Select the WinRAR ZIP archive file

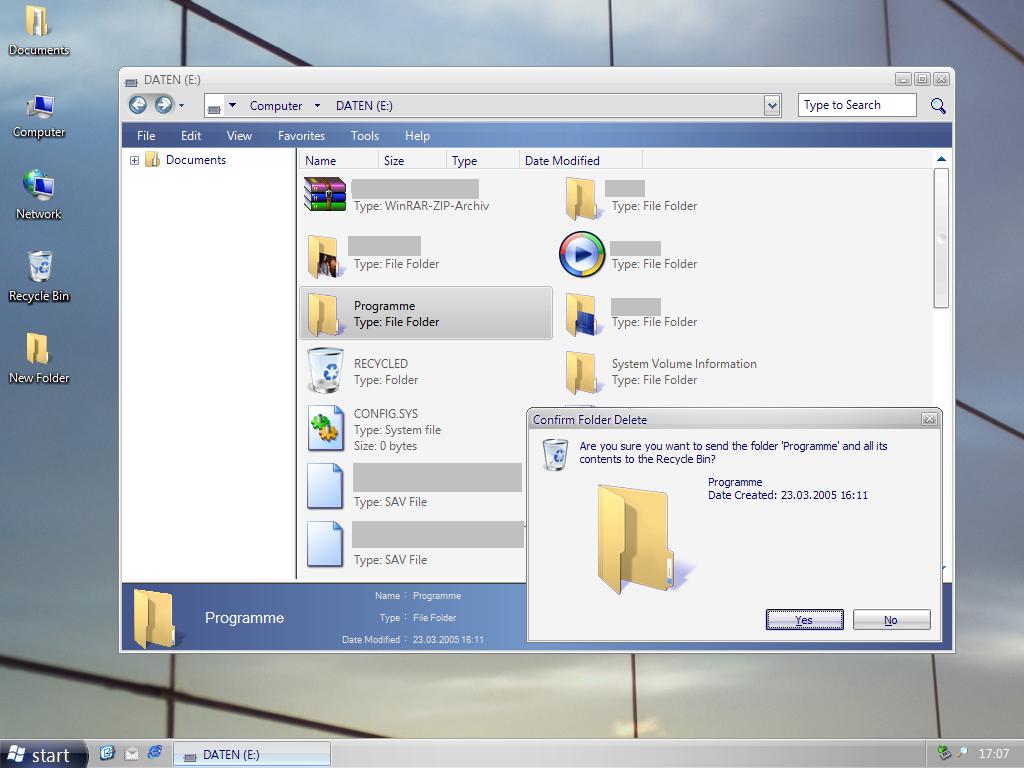tap(325, 196)
